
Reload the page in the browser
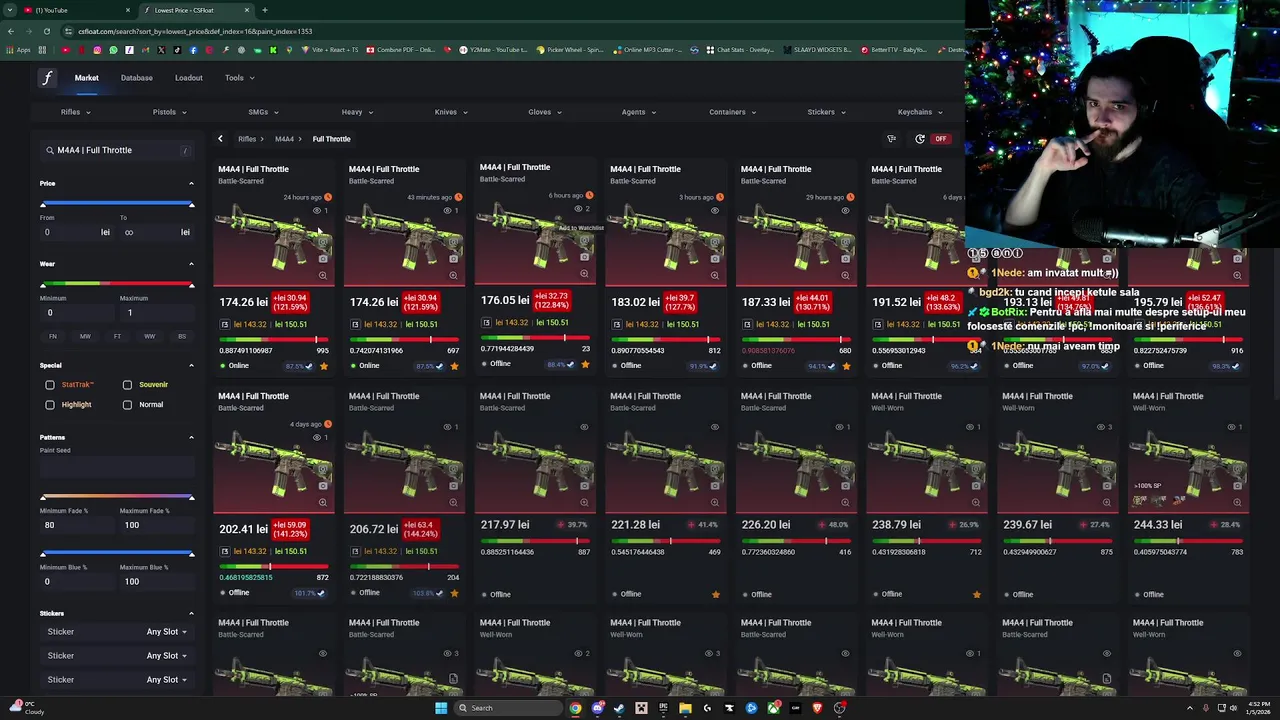(47, 31)
